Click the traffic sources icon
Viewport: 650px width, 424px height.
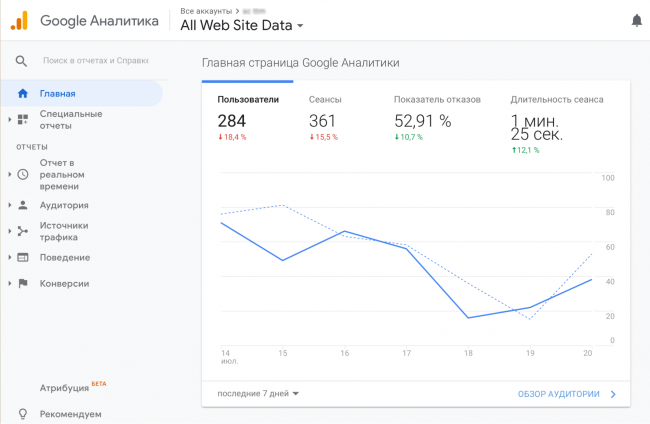(x=22, y=231)
